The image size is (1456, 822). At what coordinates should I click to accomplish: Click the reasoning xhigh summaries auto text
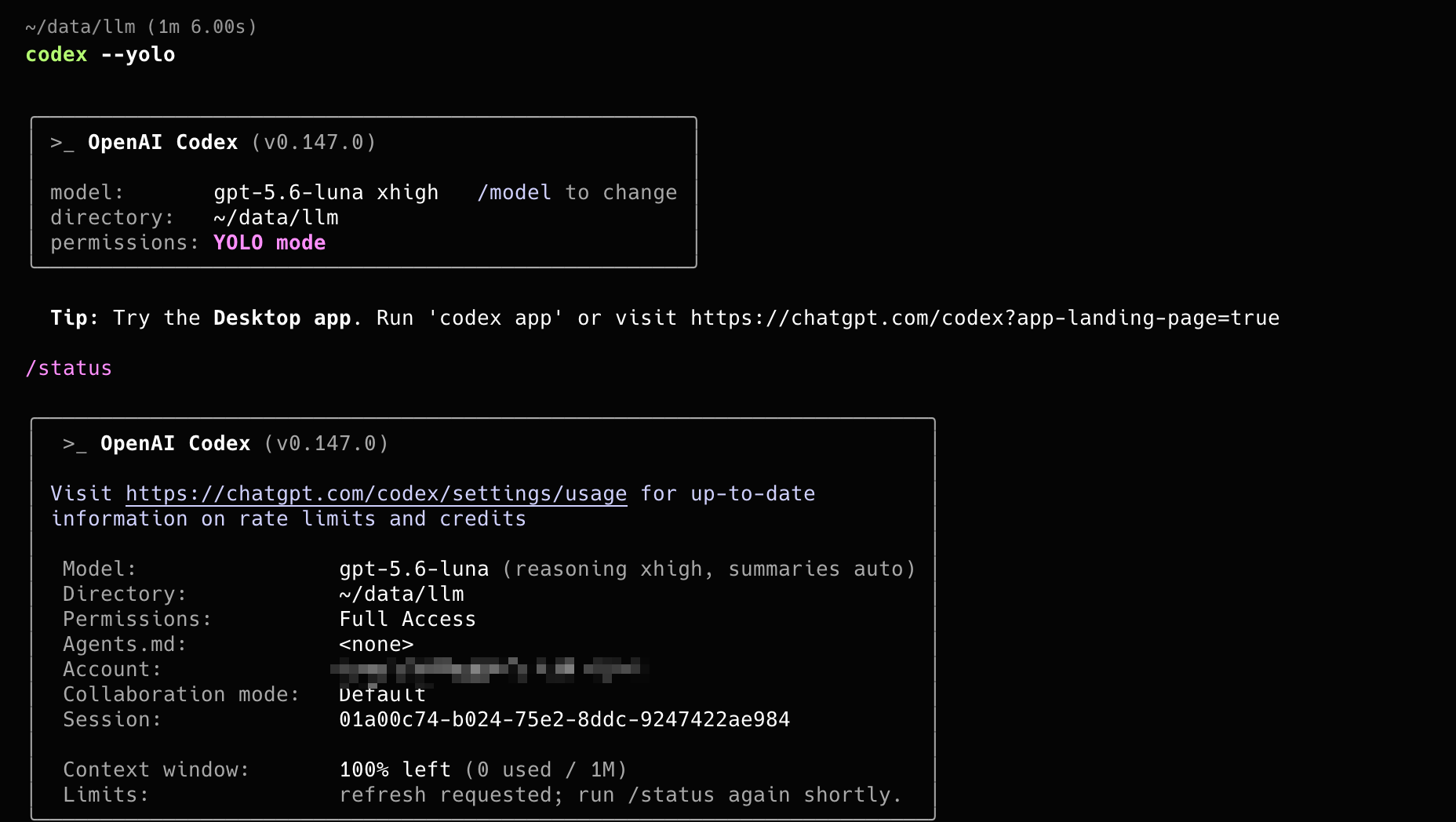[709, 569]
